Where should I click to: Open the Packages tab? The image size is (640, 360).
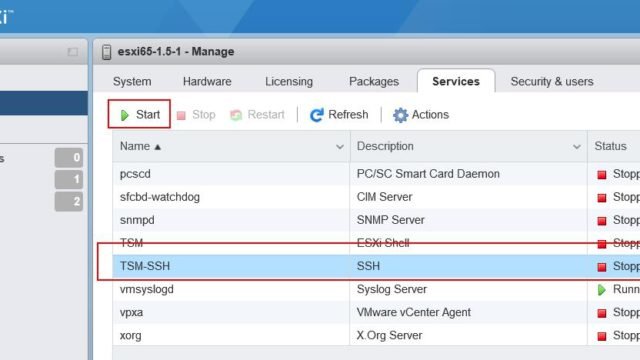[374, 82]
